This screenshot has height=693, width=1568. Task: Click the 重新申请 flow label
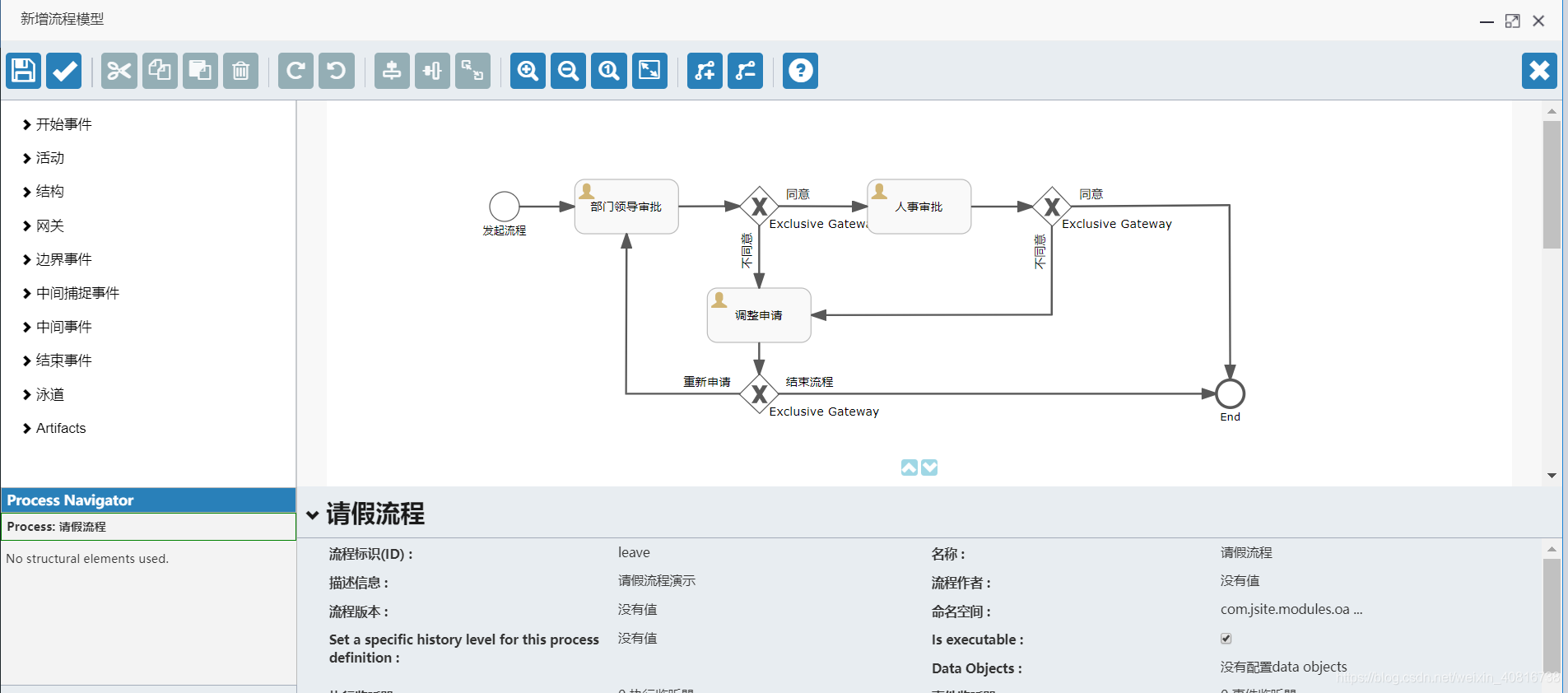click(707, 382)
